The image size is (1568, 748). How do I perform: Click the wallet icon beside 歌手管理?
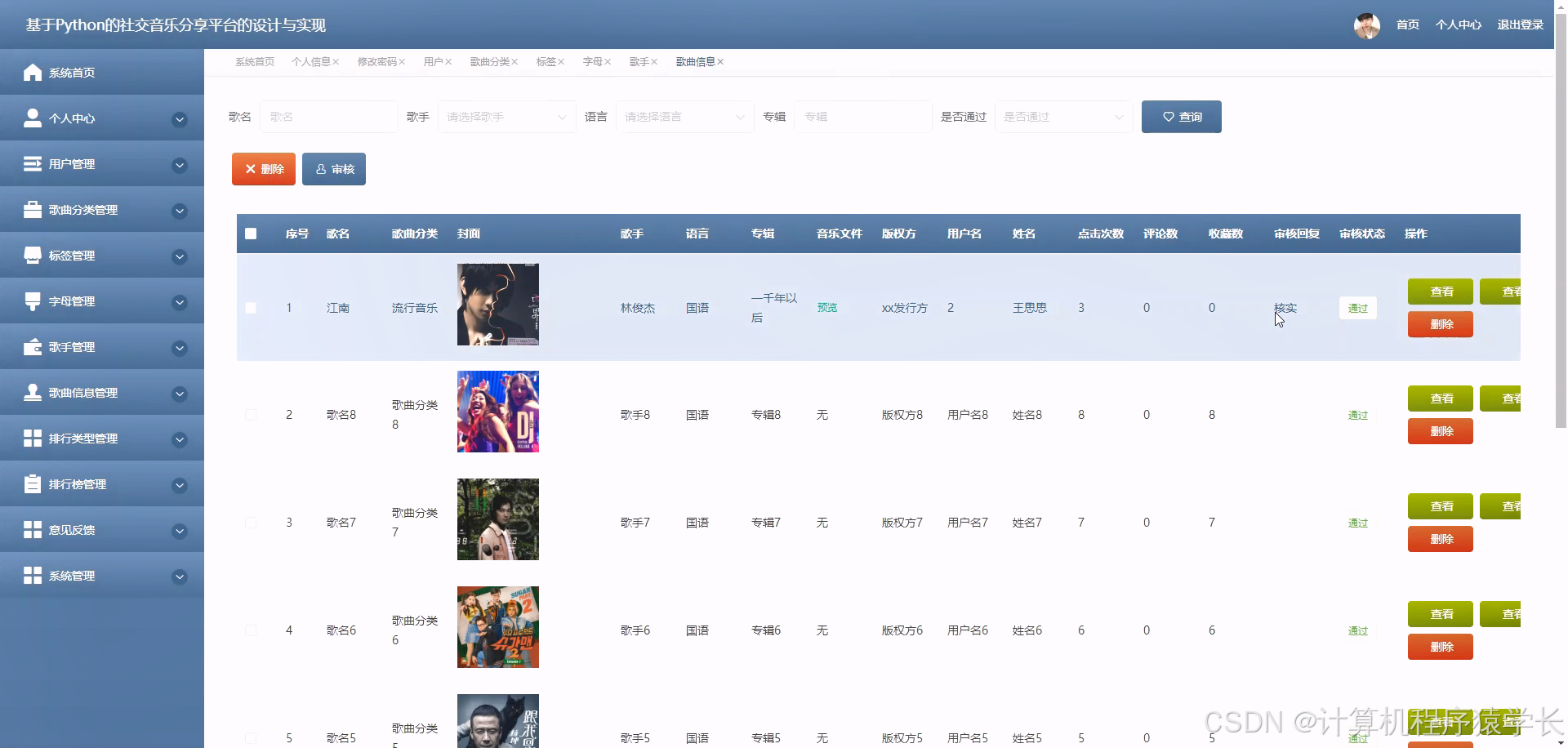(x=33, y=347)
